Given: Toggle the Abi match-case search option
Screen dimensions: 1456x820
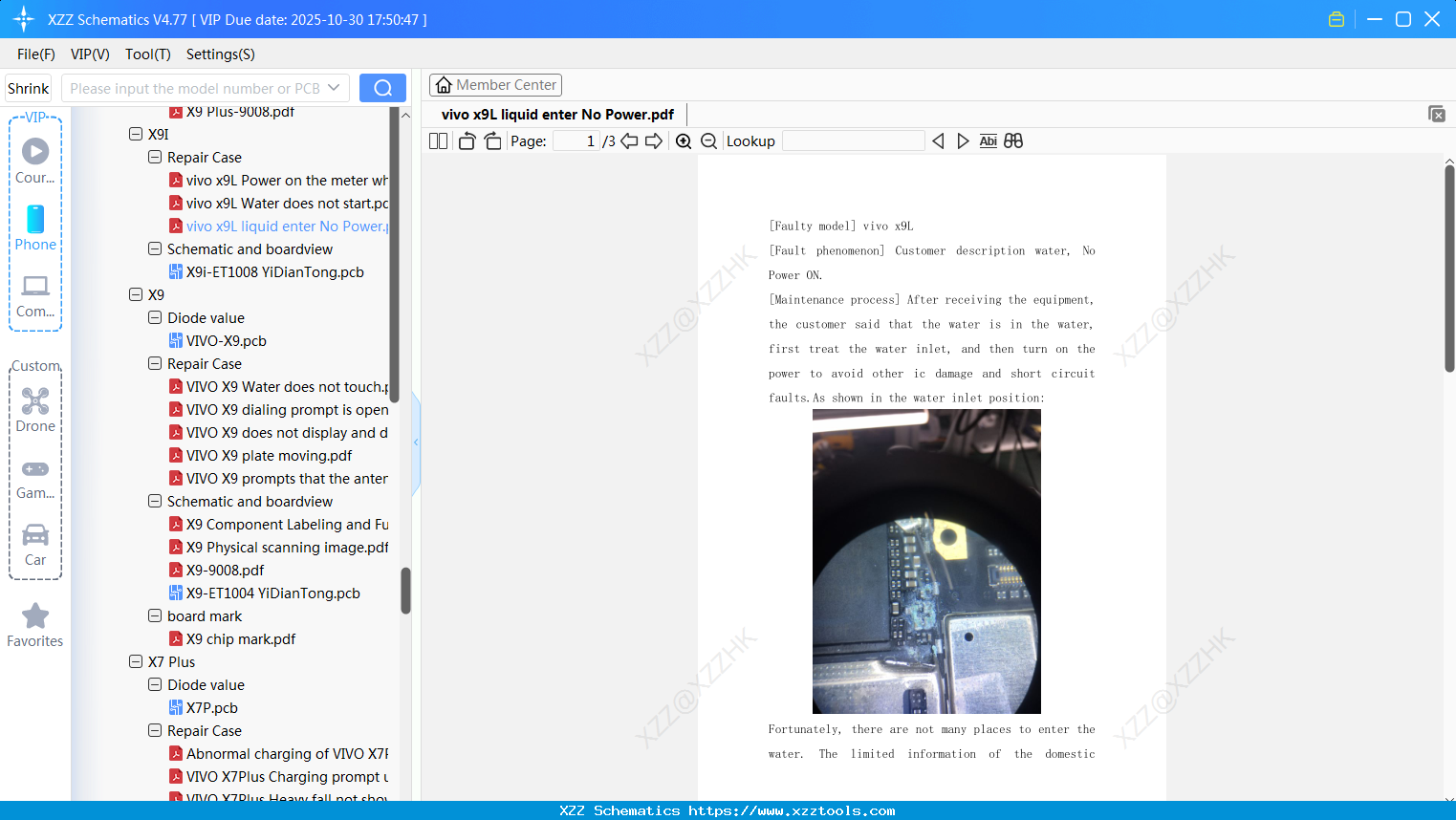Looking at the screenshot, I should coord(989,141).
